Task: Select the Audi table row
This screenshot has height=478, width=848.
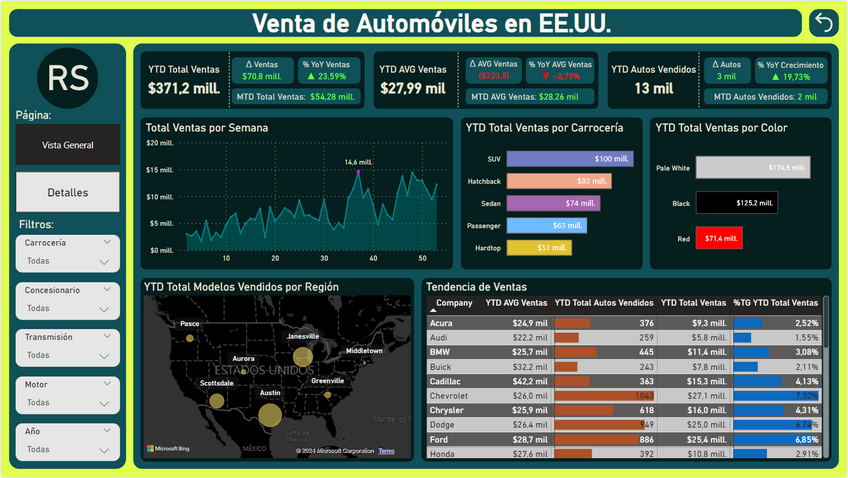Action: (x=624, y=337)
